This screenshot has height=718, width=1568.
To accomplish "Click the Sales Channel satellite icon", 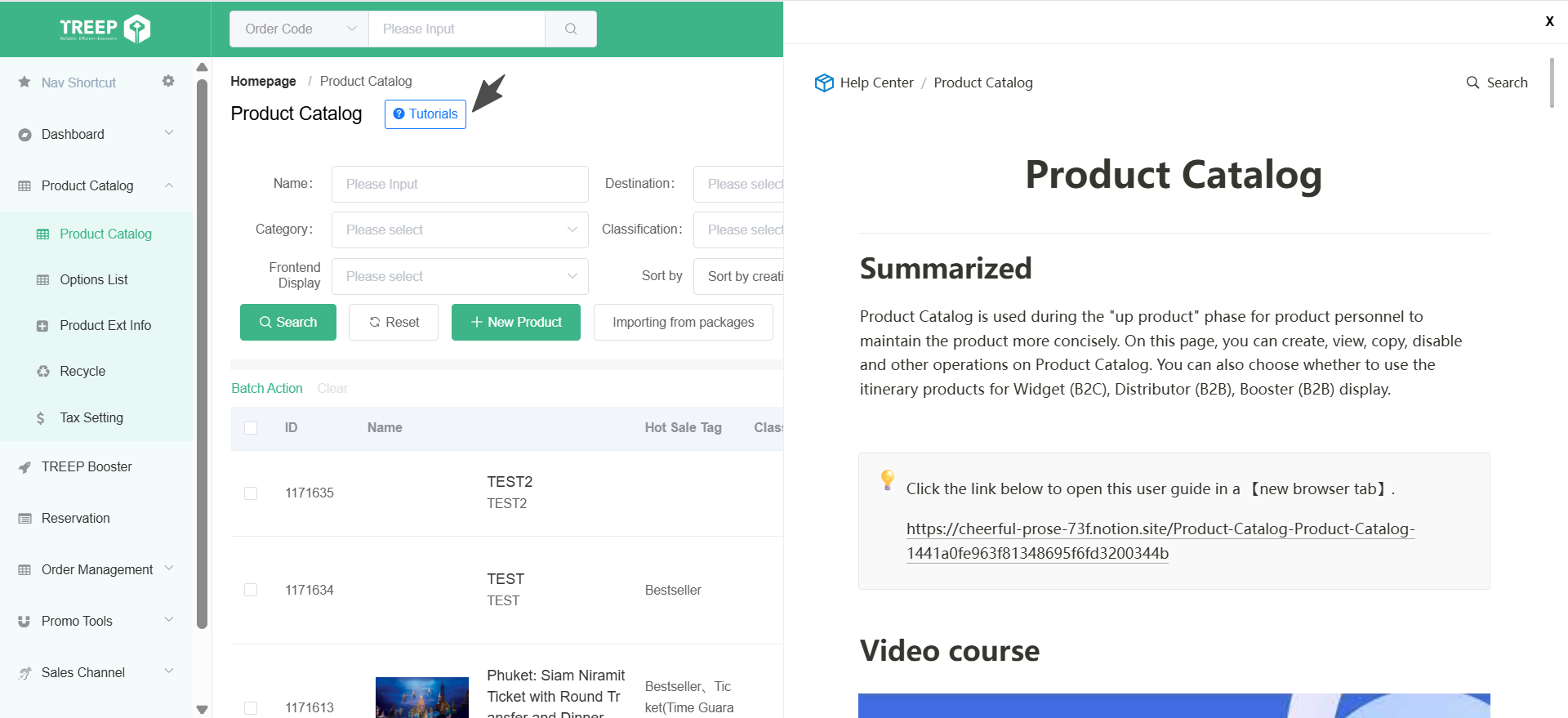I will [24, 672].
